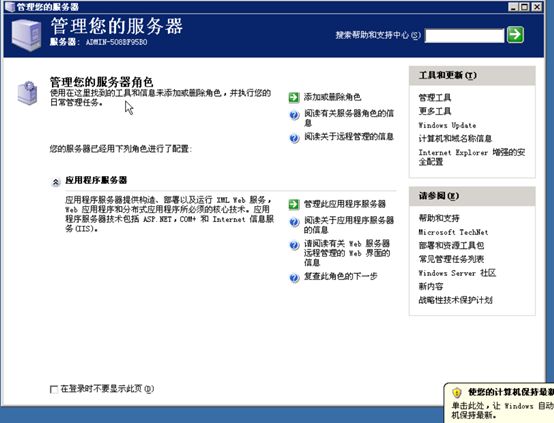Open 阅读关于应用程序服务器的信息 link
The image size is (554, 423).
point(349,225)
